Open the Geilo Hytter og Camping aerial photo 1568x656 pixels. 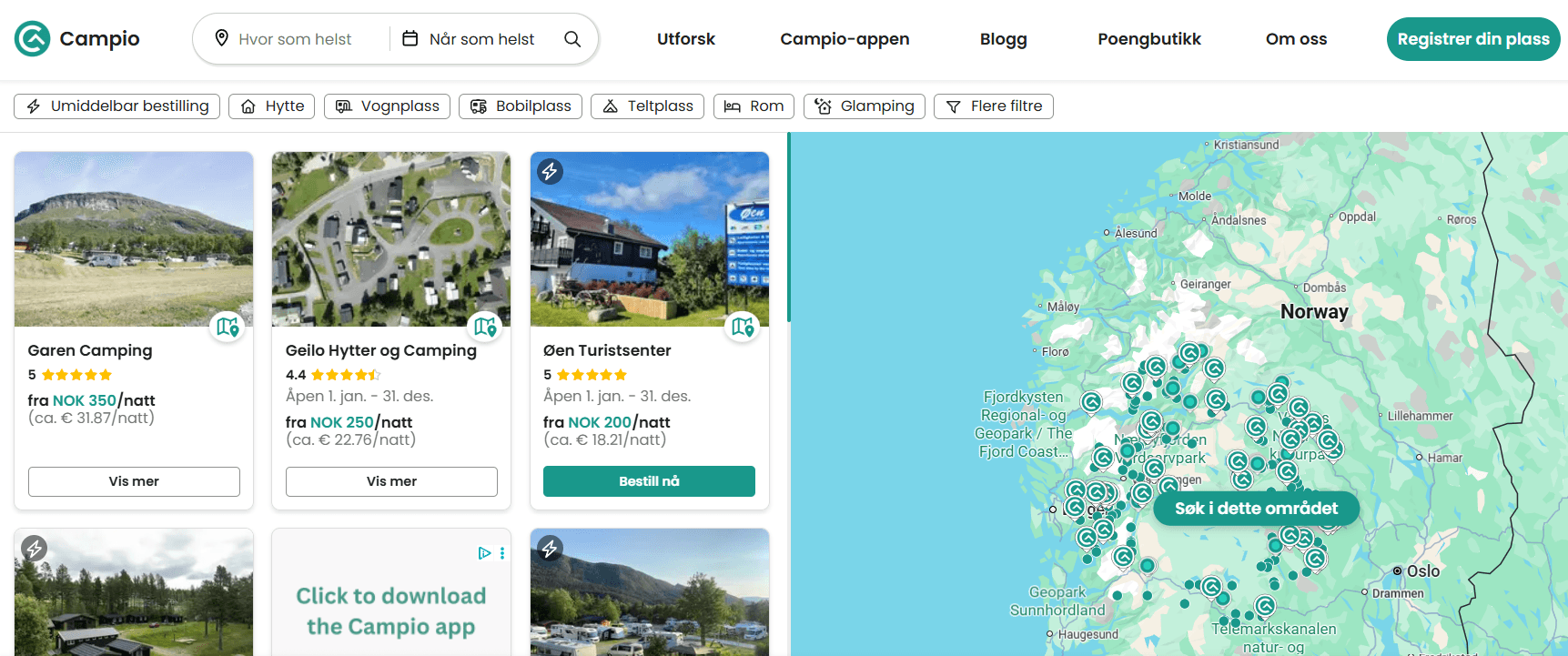tap(391, 238)
